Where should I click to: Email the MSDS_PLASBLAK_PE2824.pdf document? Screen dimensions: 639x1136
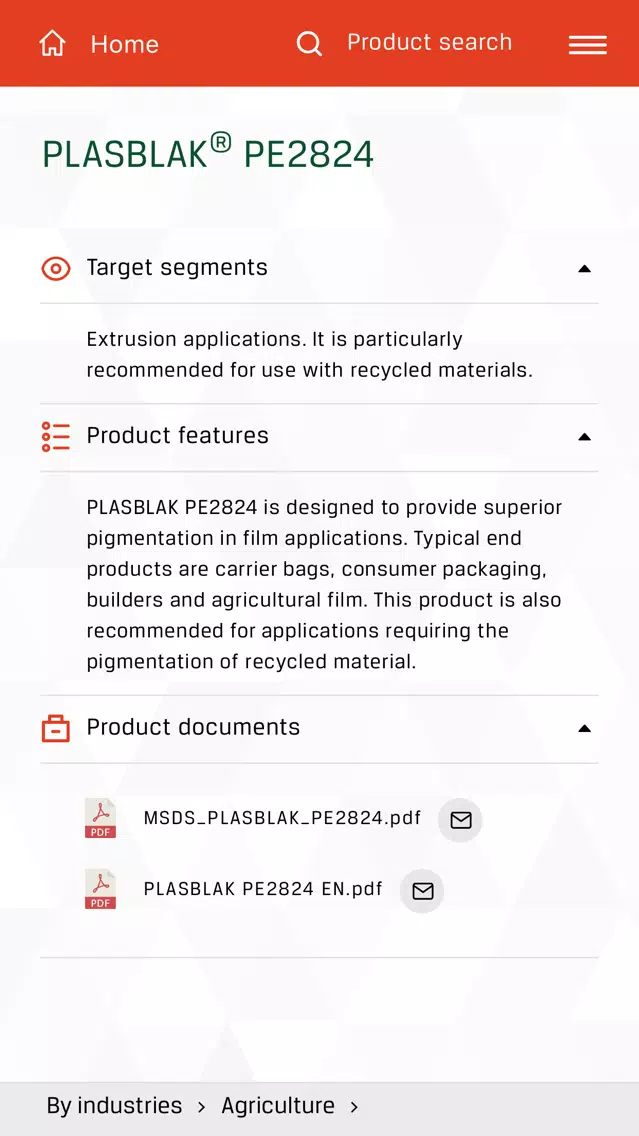(x=461, y=820)
